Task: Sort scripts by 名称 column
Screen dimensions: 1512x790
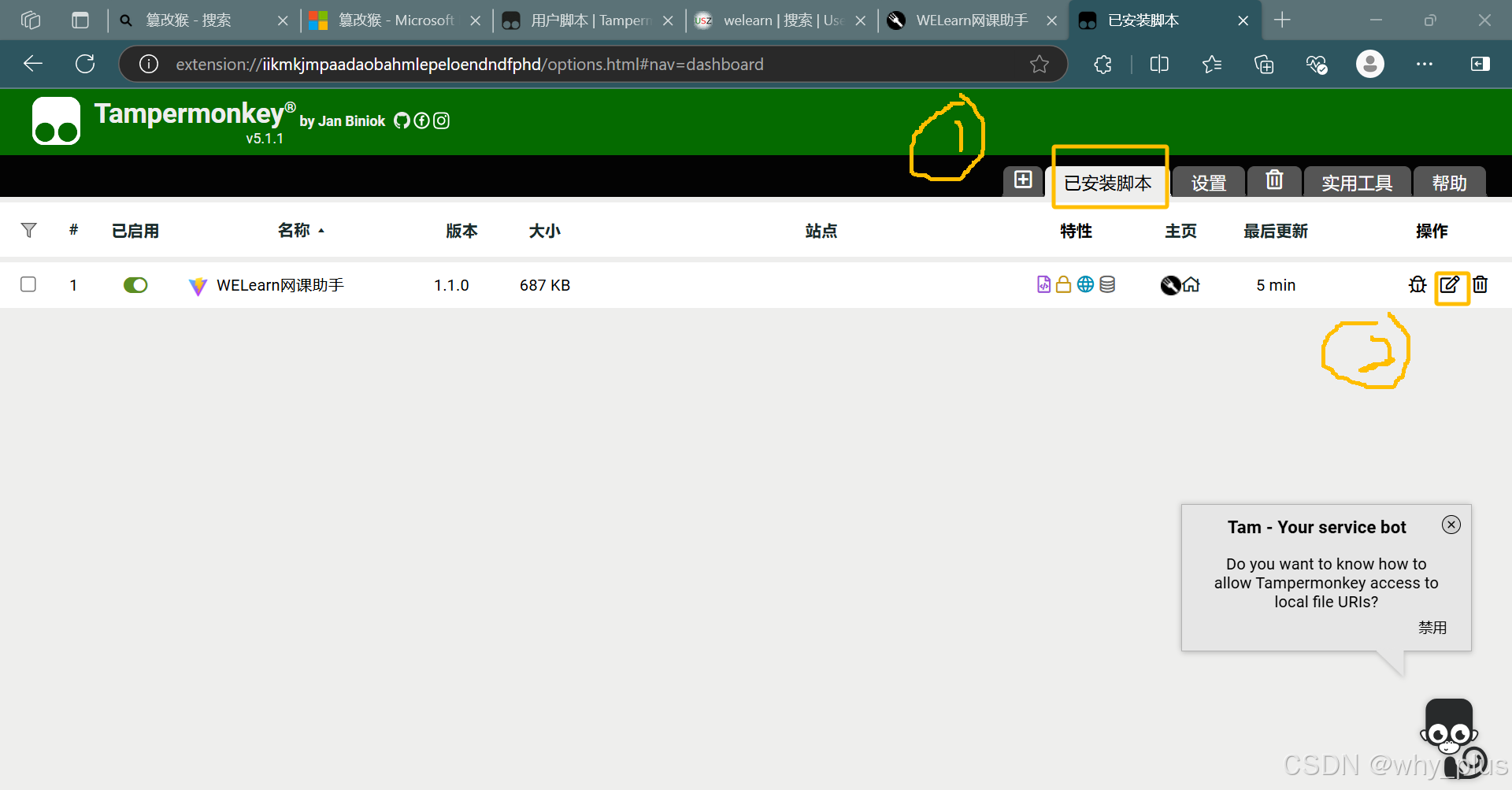Action: [295, 230]
